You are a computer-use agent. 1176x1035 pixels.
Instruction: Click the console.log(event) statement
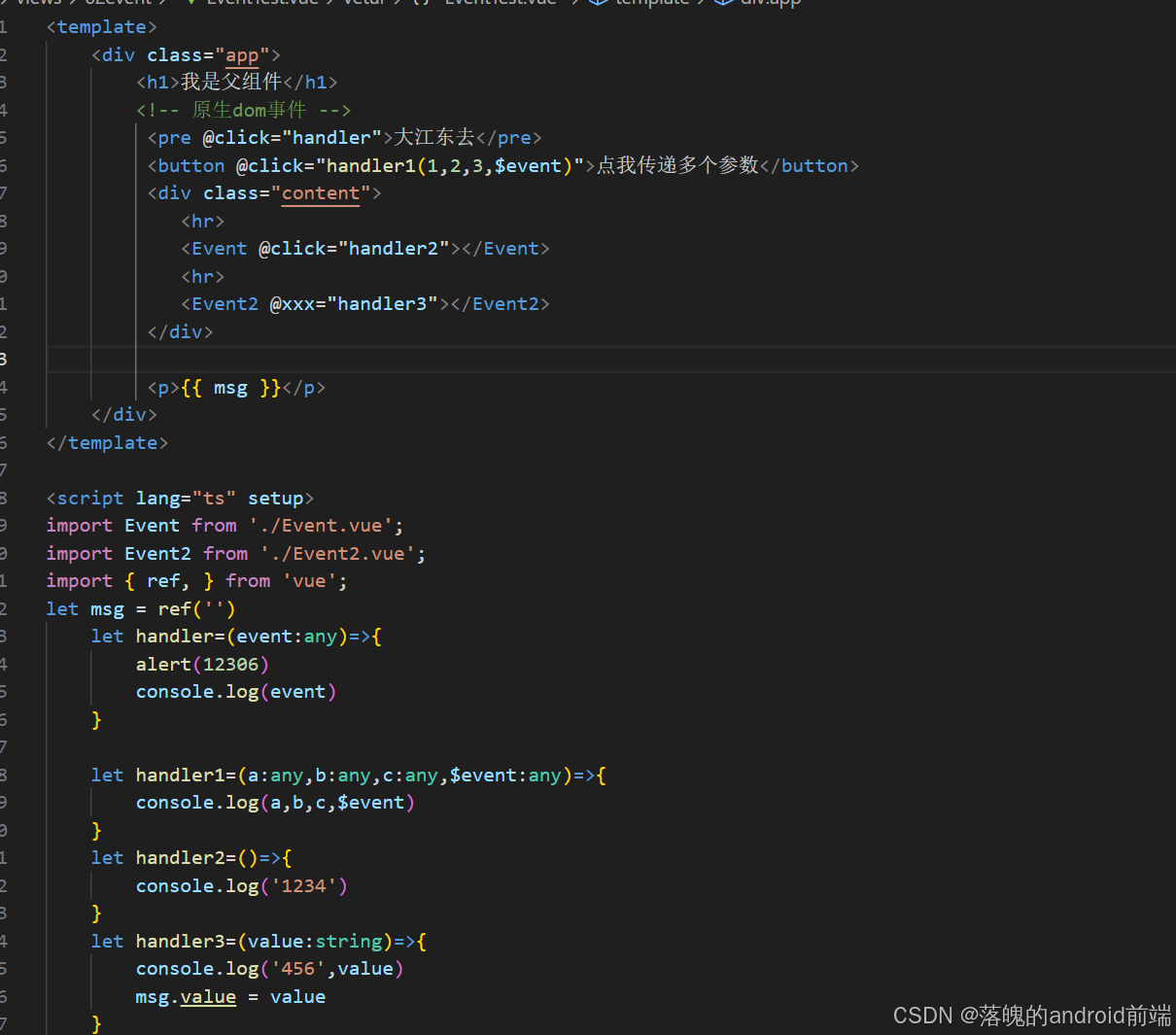[236, 692]
